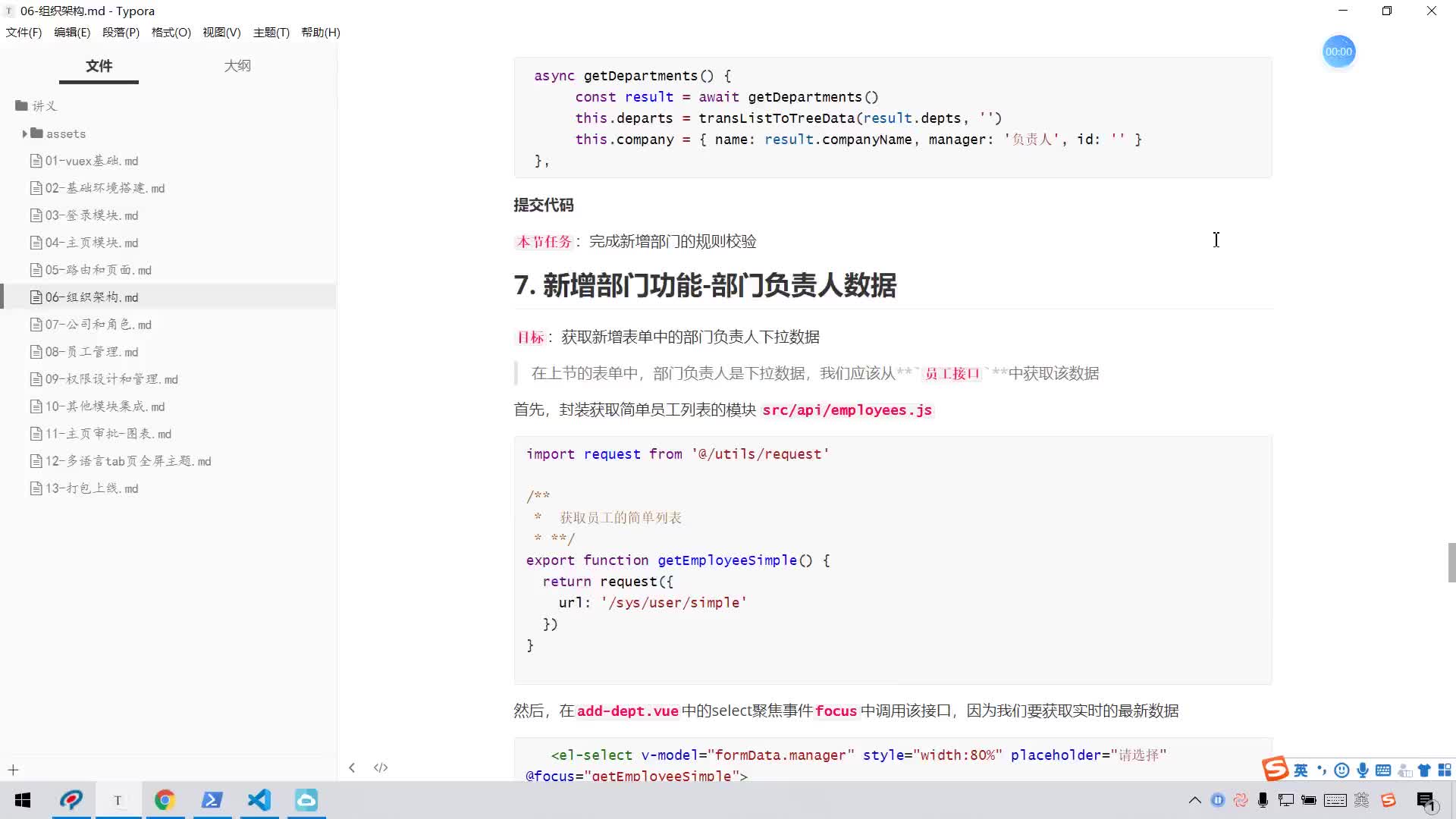Open Google Chrome from the taskbar
This screenshot has width=1456, height=819.
[x=165, y=800]
